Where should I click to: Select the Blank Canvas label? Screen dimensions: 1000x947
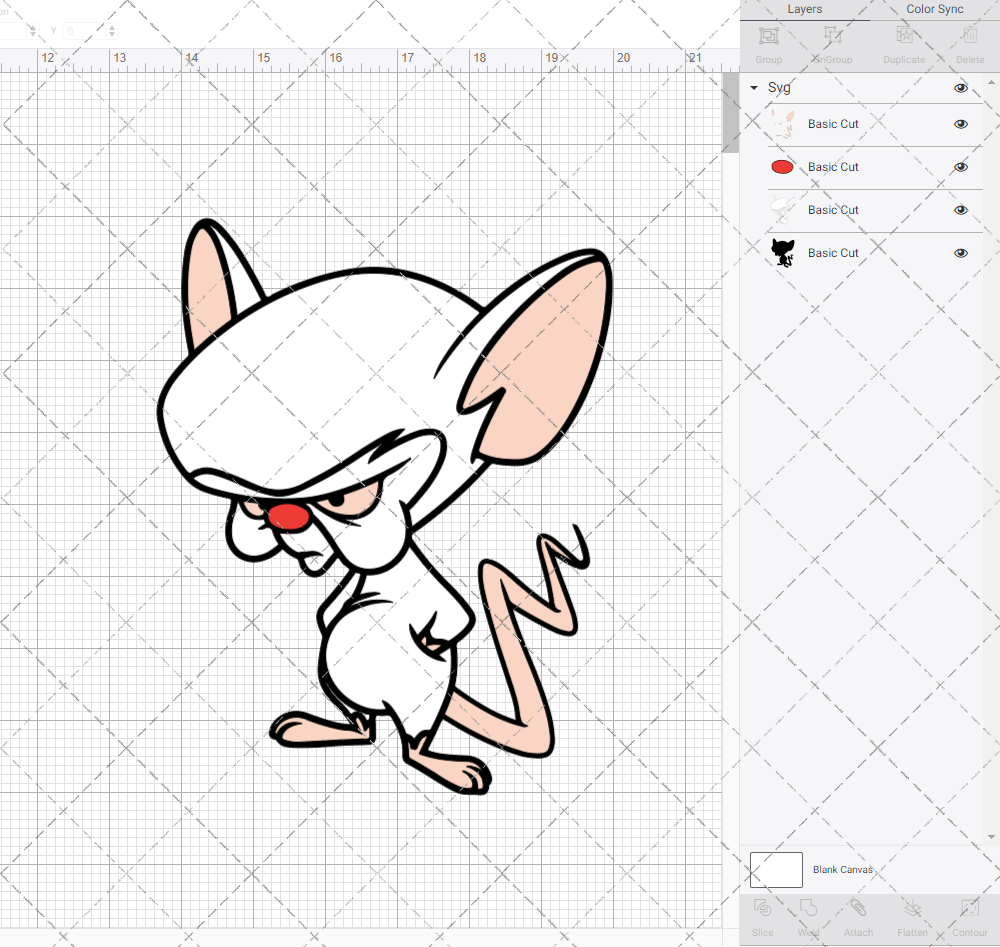[x=842, y=870]
